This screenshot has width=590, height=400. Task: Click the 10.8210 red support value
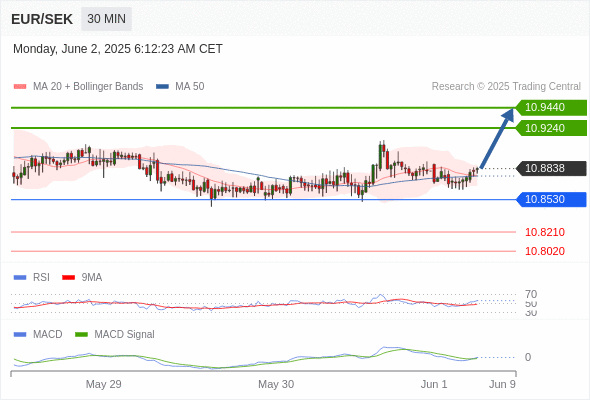(545, 232)
